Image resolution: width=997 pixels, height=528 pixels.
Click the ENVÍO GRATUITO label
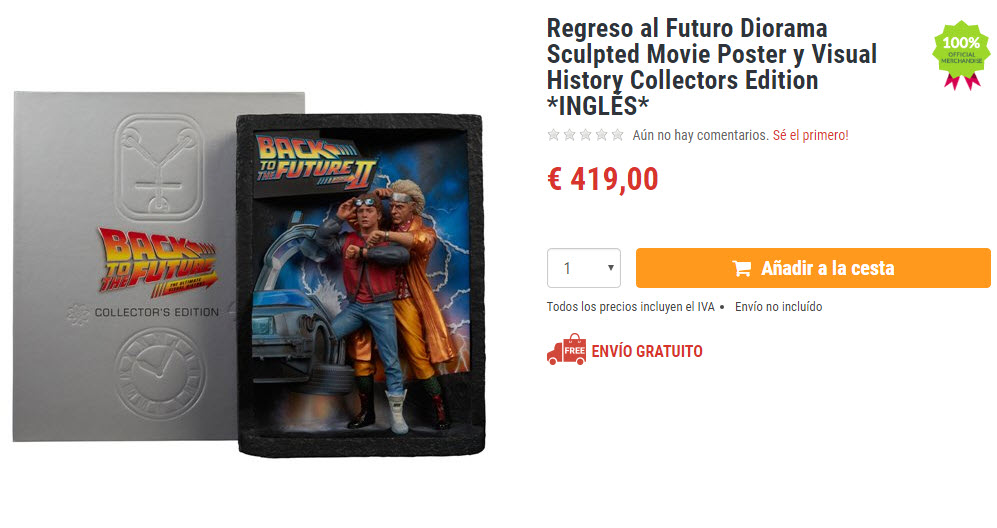point(647,351)
